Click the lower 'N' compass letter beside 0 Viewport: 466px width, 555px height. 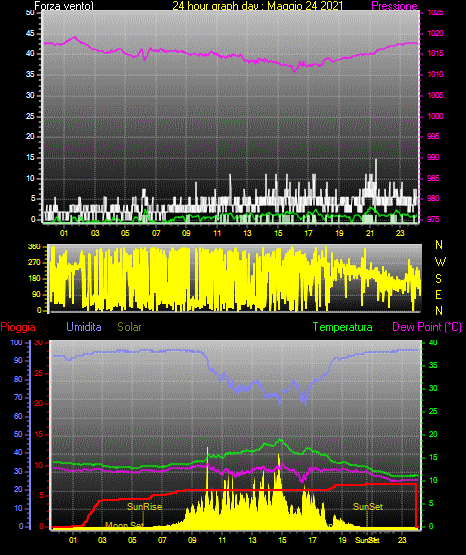coord(439,311)
